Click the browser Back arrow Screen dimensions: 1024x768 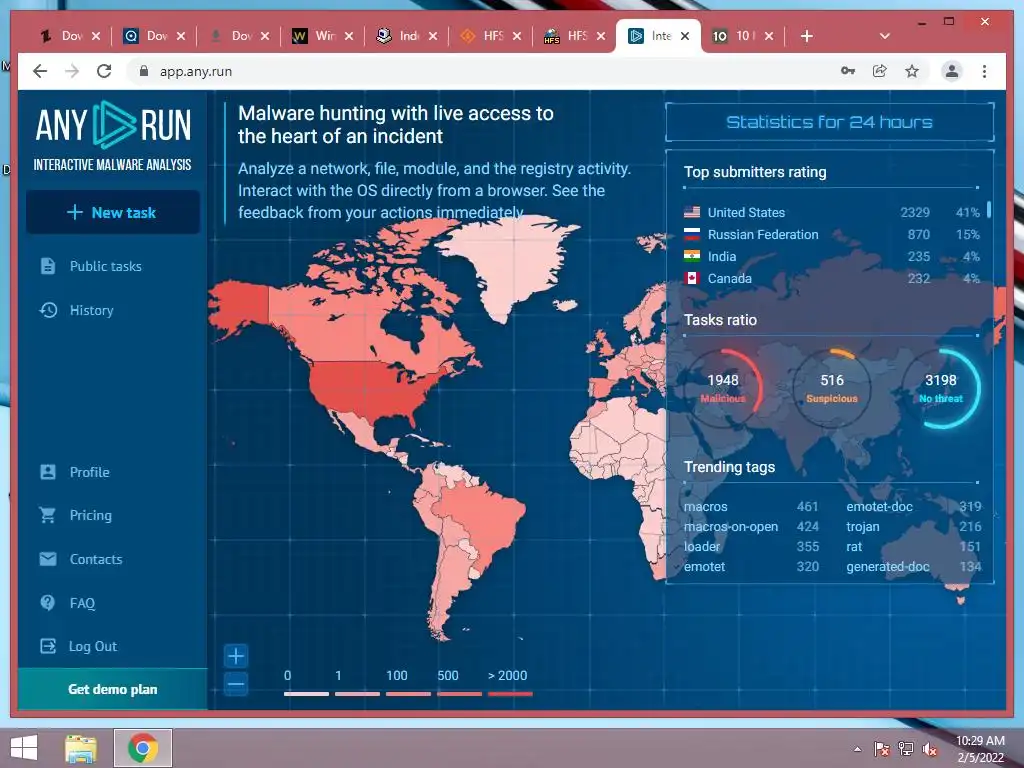pyautogui.click(x=40, y=71)
